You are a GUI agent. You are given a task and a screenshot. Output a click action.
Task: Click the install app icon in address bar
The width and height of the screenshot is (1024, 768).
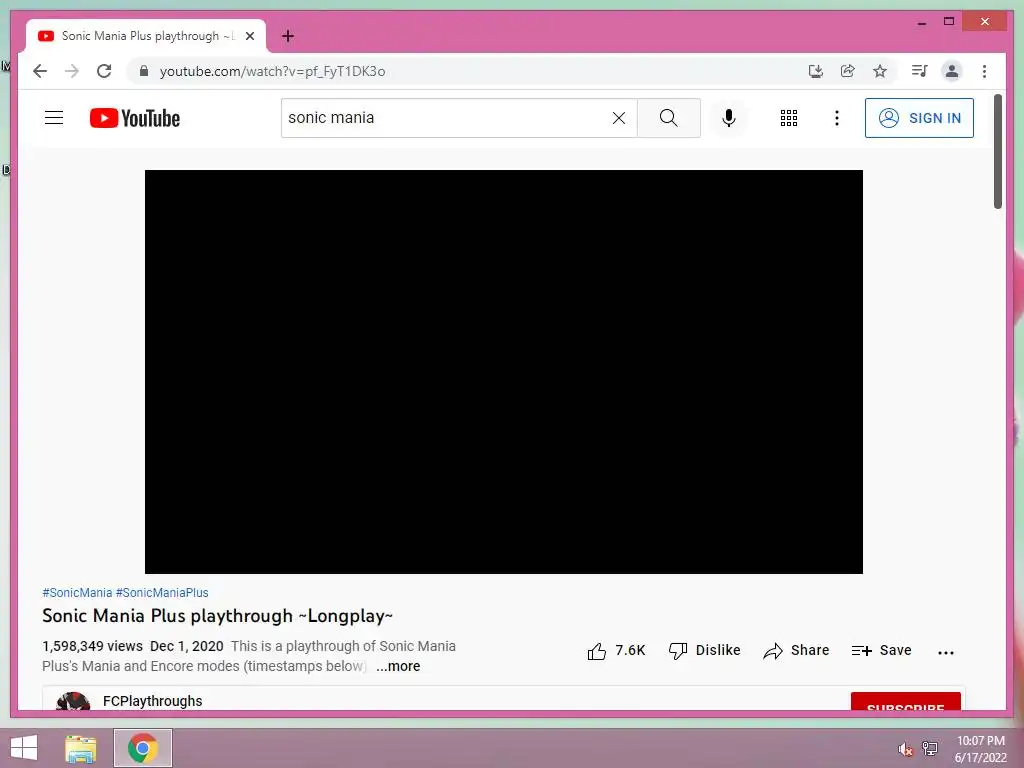815,71
